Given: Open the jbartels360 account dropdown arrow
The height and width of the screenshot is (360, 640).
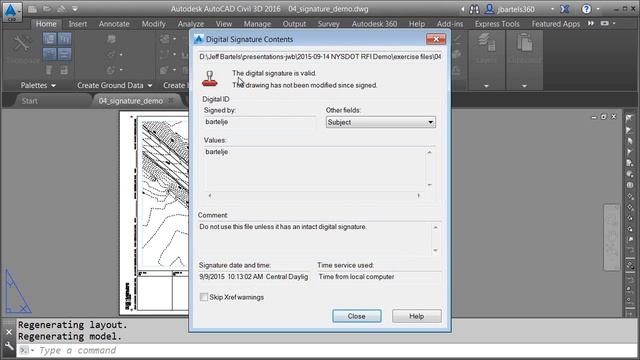Looking at the screenshot, I should click(552, 9).
